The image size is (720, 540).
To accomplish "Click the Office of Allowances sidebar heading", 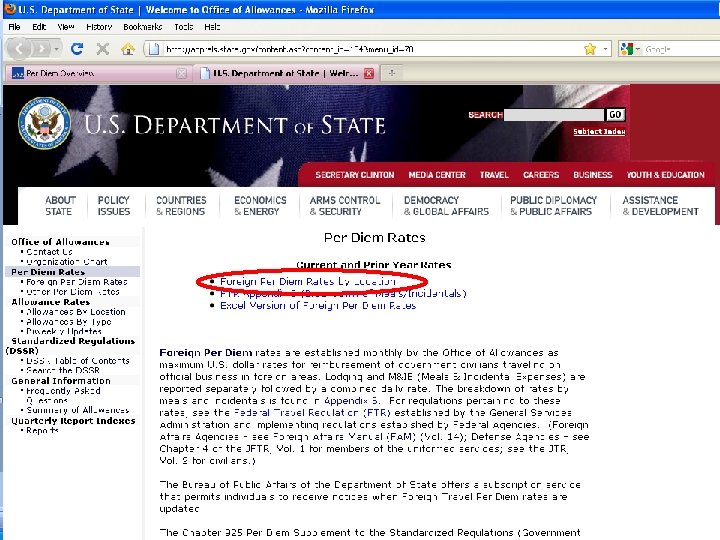I will [x=60, y=242].
